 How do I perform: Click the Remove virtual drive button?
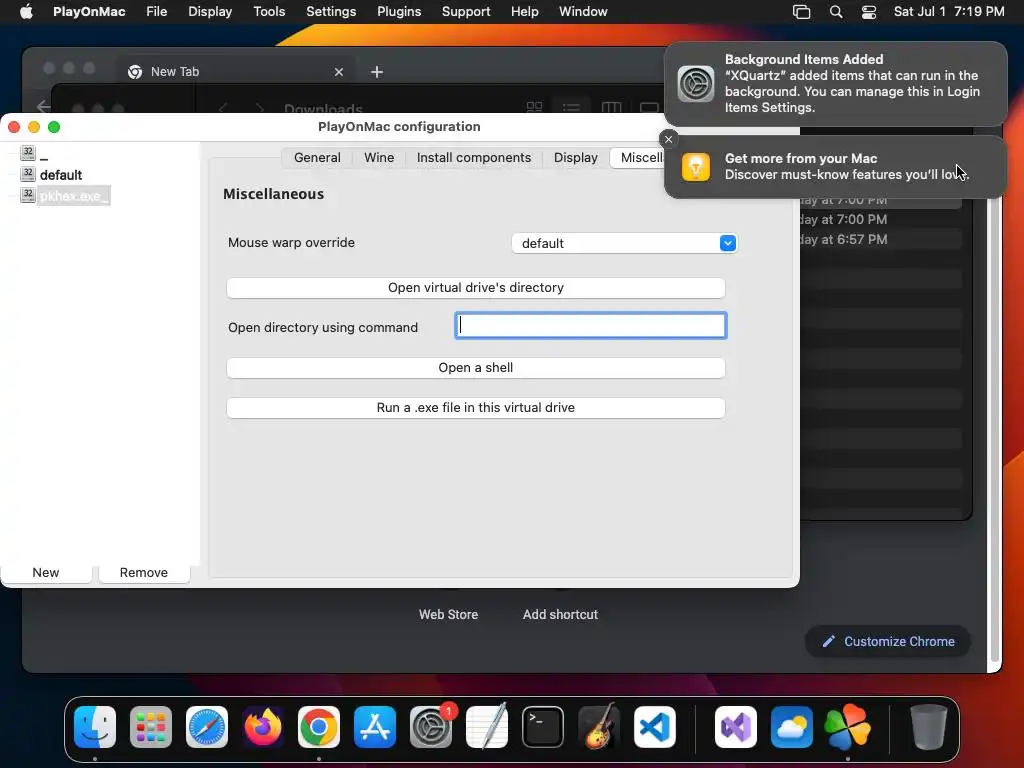pos(144,573)
